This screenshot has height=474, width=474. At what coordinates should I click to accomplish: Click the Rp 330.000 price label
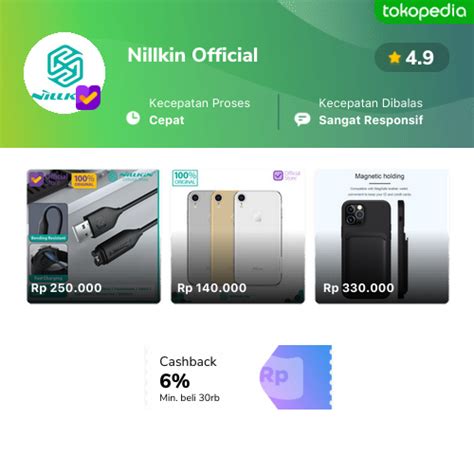coord(358,288)
